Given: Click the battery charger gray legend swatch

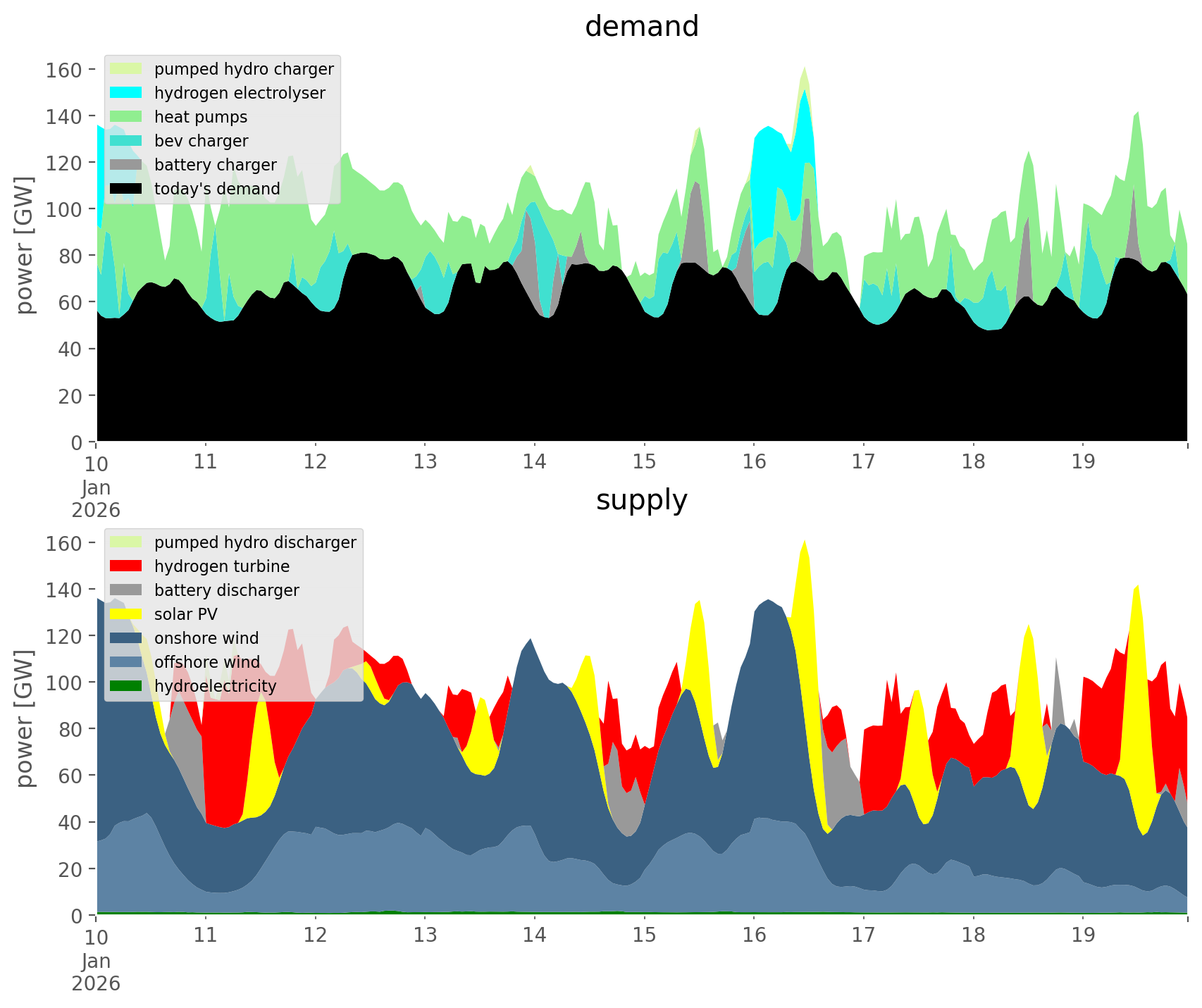Looking at the screenshot, I should pos(126,165).
